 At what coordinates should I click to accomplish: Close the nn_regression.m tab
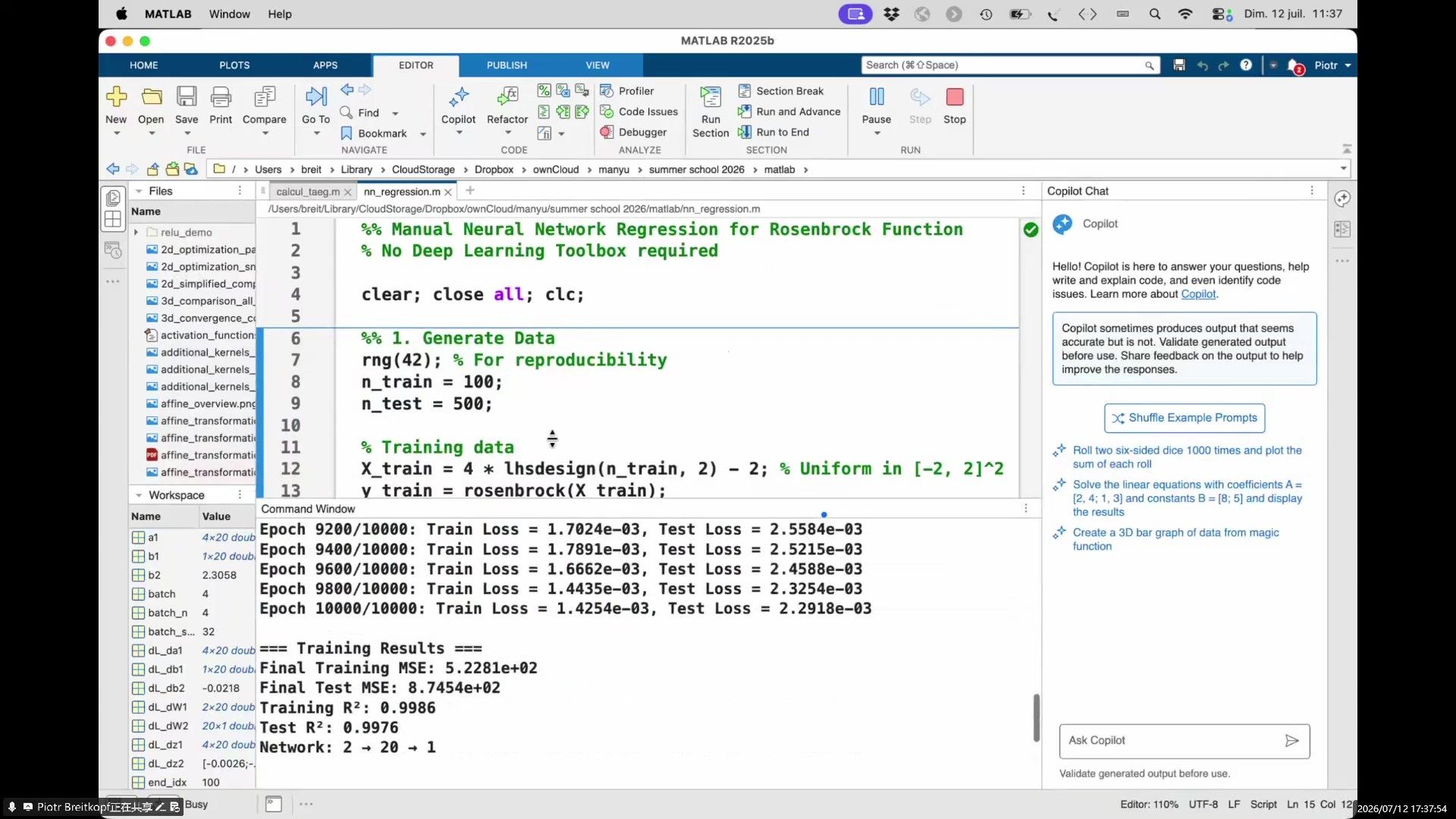click(x=448, y=193)
